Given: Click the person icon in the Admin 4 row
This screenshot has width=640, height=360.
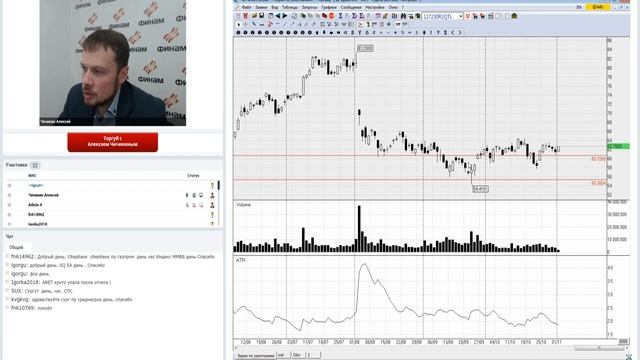Looking at the screenshot, I should point(212,205).
